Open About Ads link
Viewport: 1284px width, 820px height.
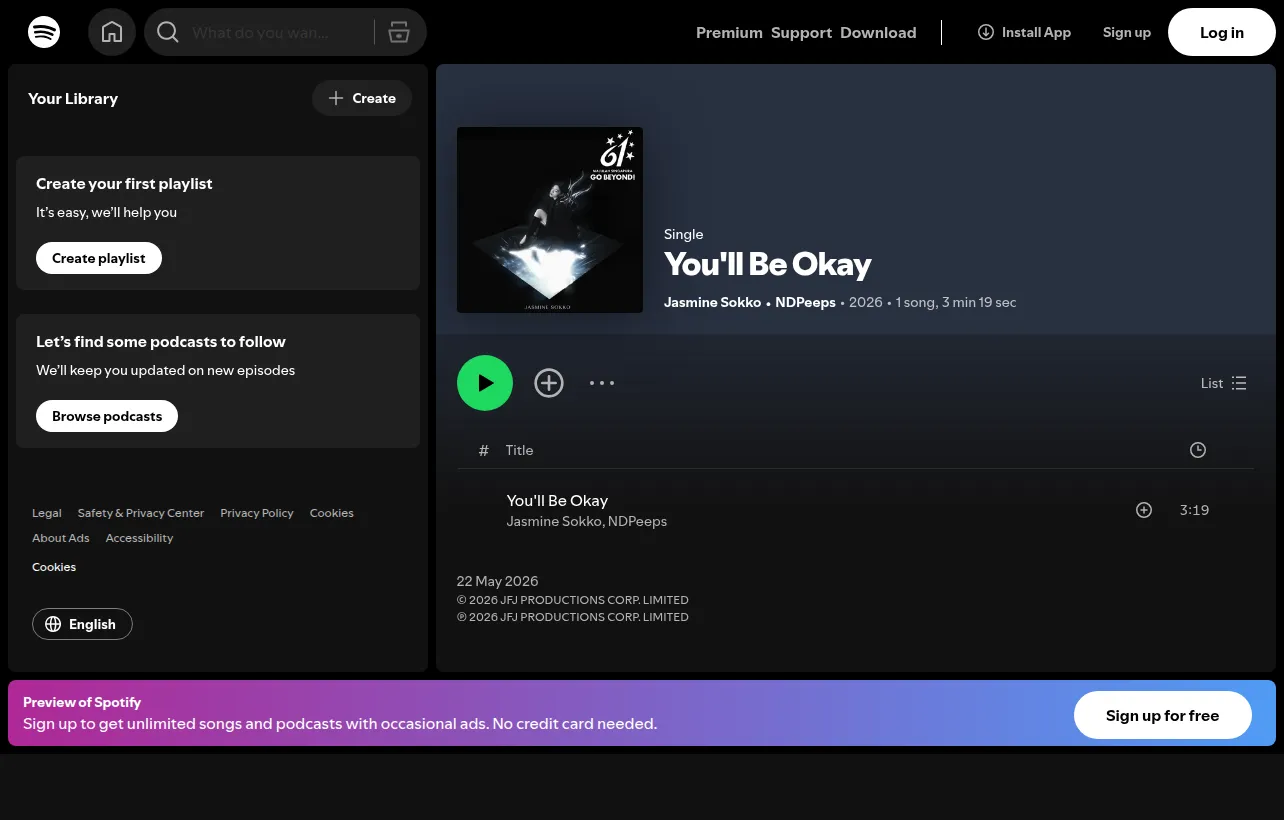click(61, 538)
